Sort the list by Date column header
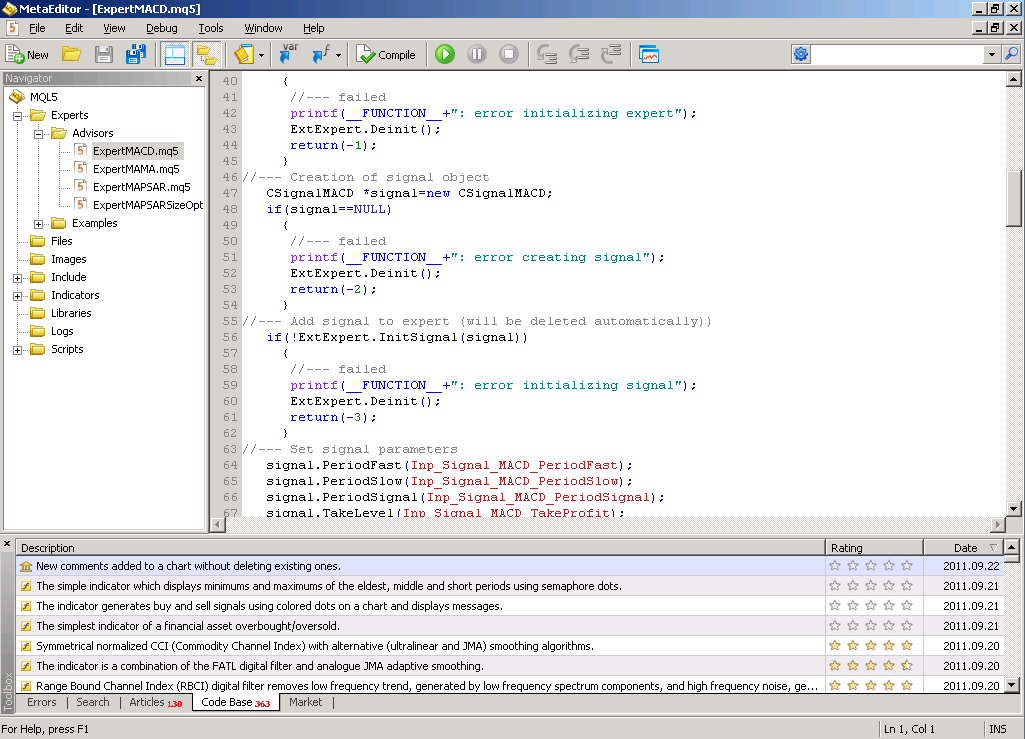The height and width of the screenshot is (739, 1025). (965, 548)
